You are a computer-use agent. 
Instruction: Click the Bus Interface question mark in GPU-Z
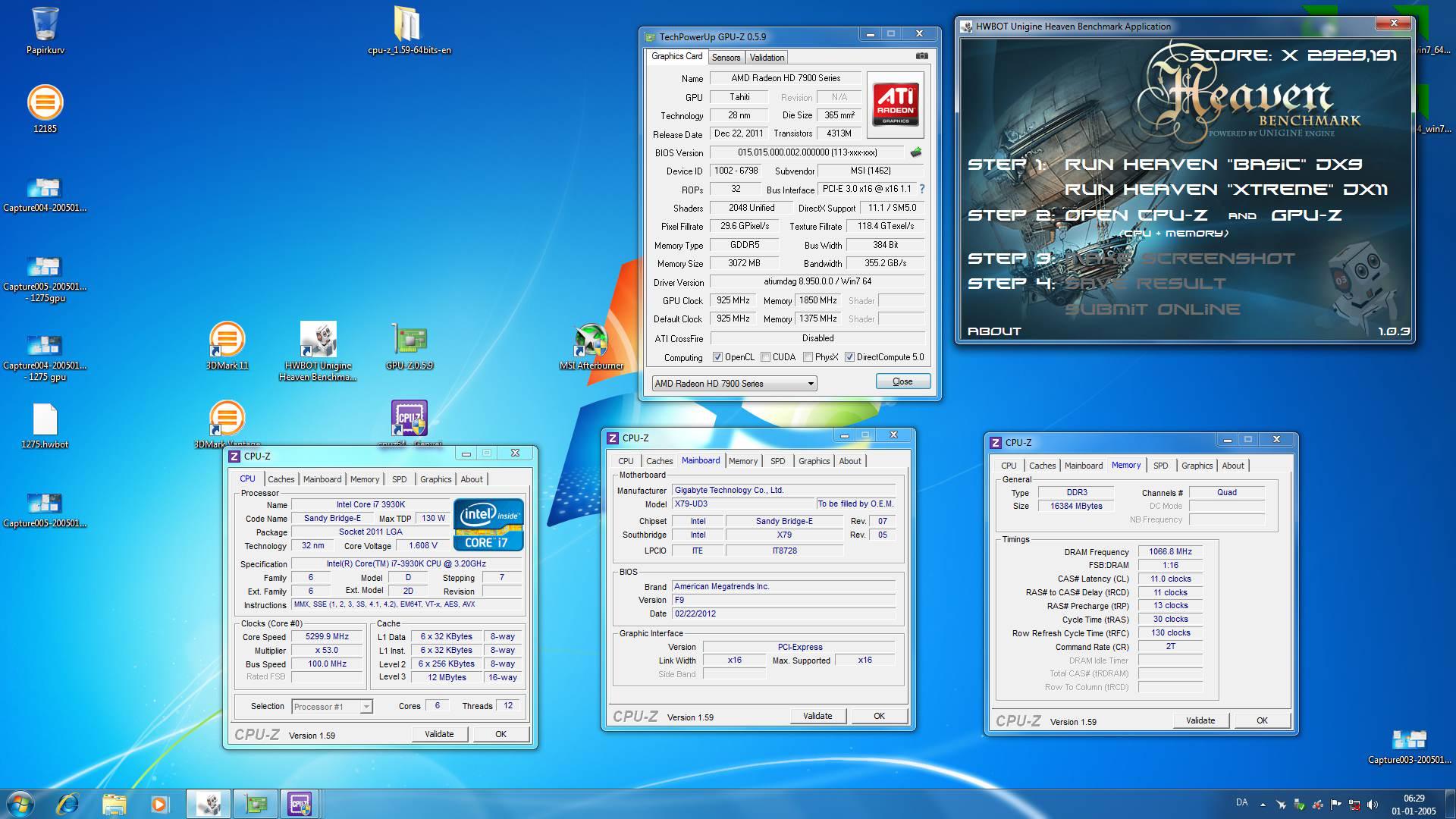pos(922,189)
